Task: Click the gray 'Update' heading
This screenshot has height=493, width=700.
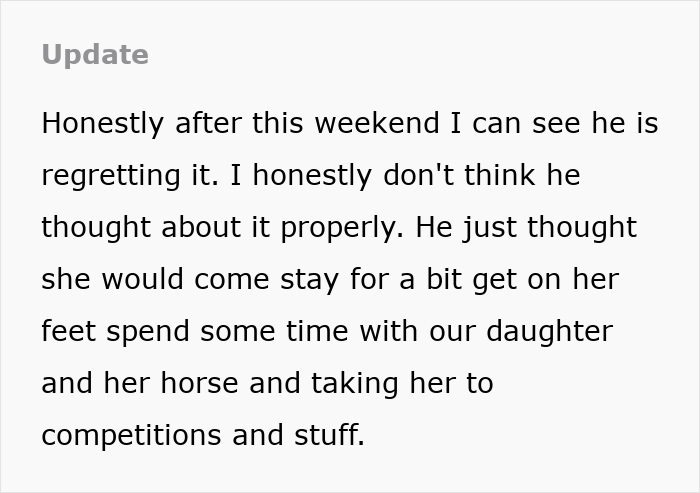Action: tap(95, 55)
